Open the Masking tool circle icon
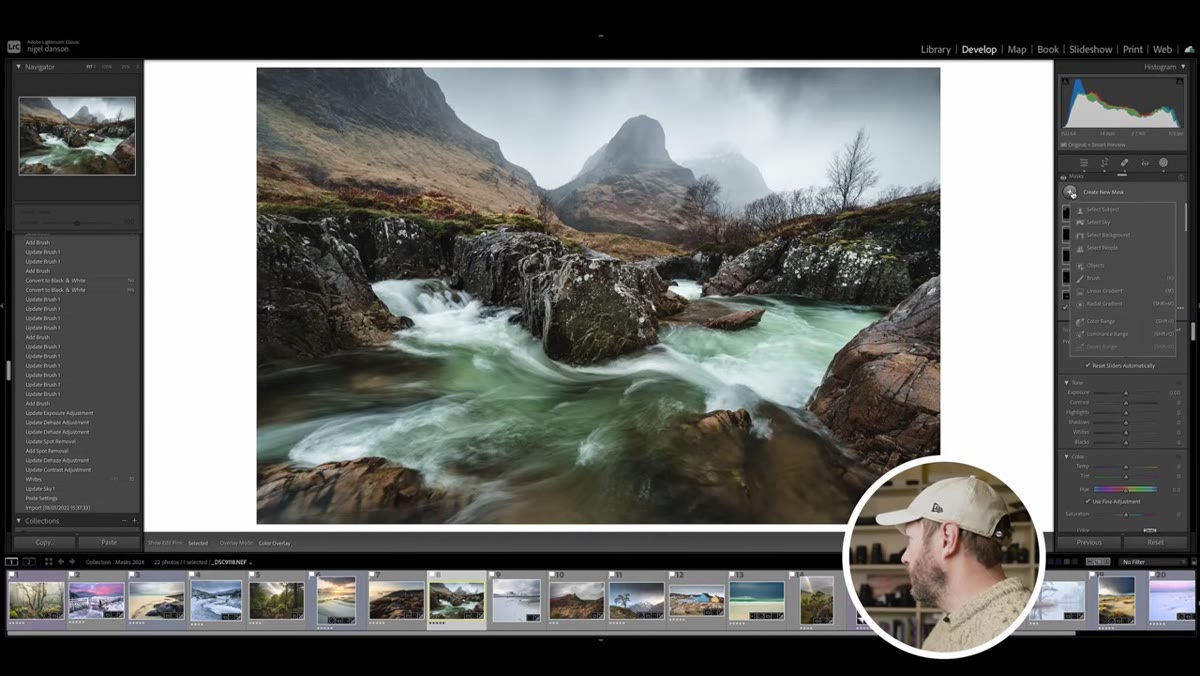Screen dimensions: 1200x676 [x=1163, y=163]
